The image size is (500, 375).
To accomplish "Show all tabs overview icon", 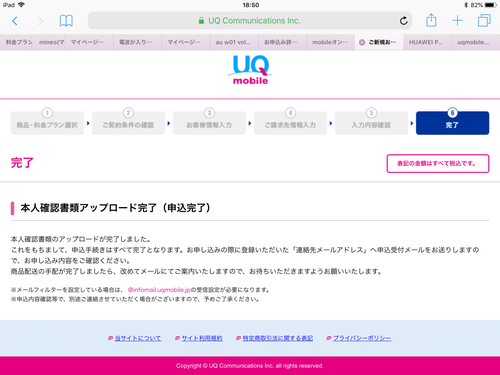I will 484,20.
